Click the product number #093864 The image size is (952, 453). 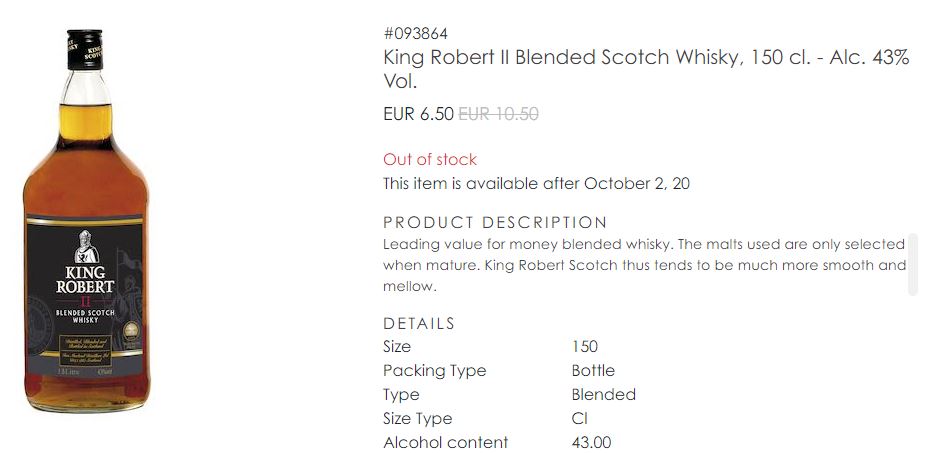415,35
